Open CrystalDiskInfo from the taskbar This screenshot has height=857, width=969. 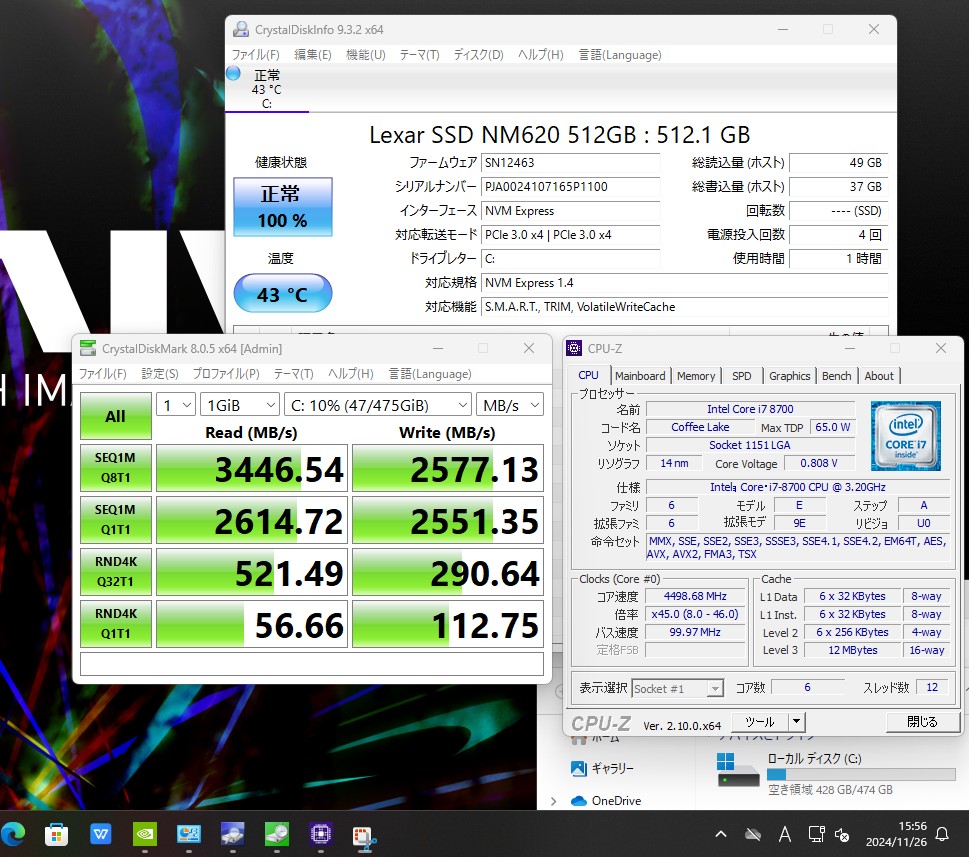tap(232, 834)
